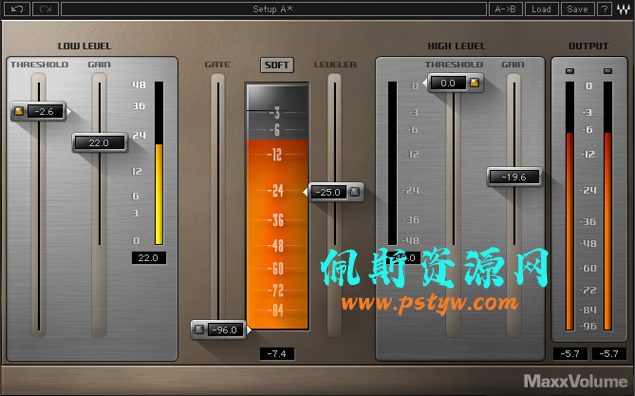Click the right output level meter
Image resolution: width=635 pixels, height=396 pixels.
(x=608, y=206)
